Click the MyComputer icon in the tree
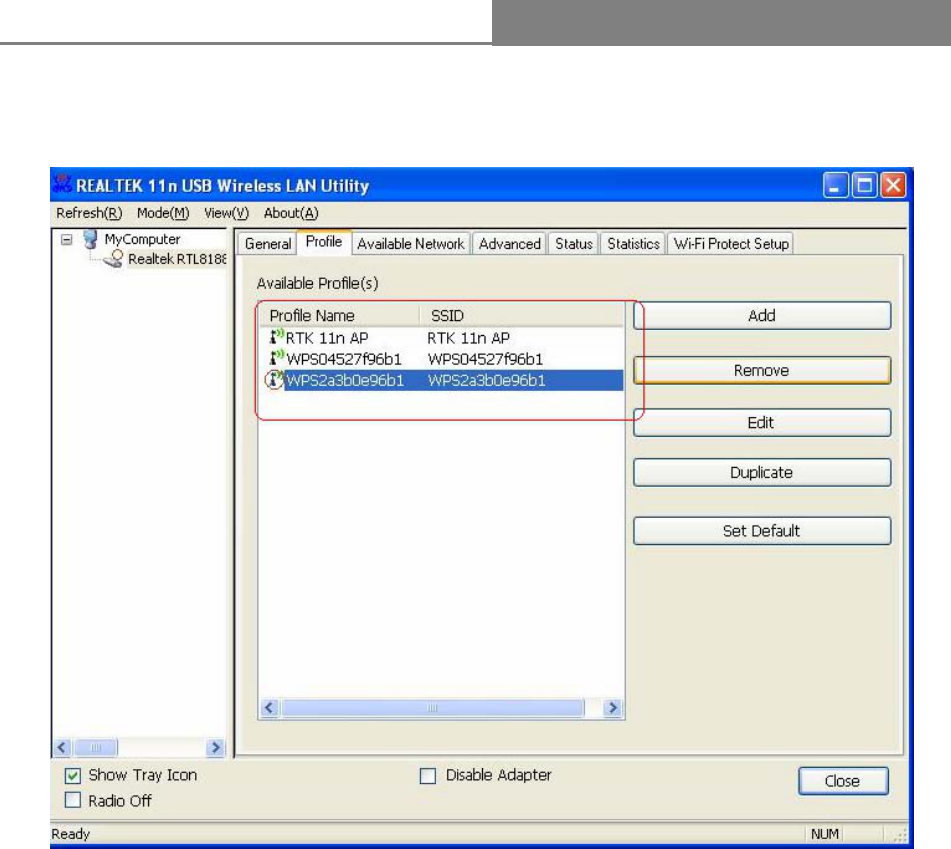Screen dimensions: 951x849 tap(90, 240)
